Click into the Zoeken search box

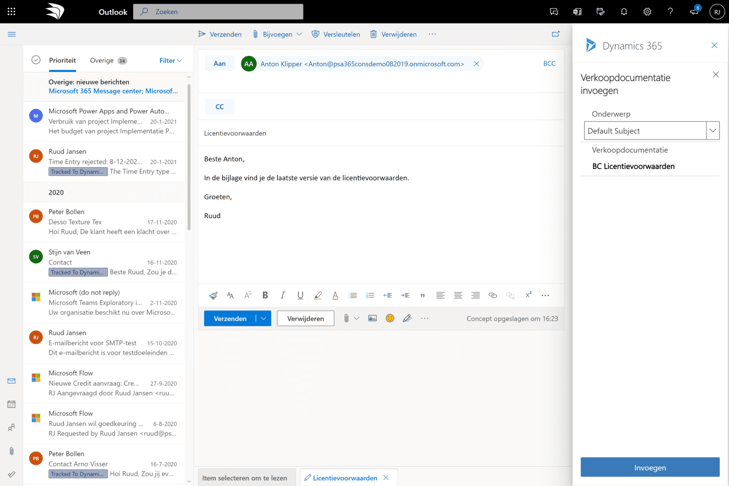(x=218, y=12)
